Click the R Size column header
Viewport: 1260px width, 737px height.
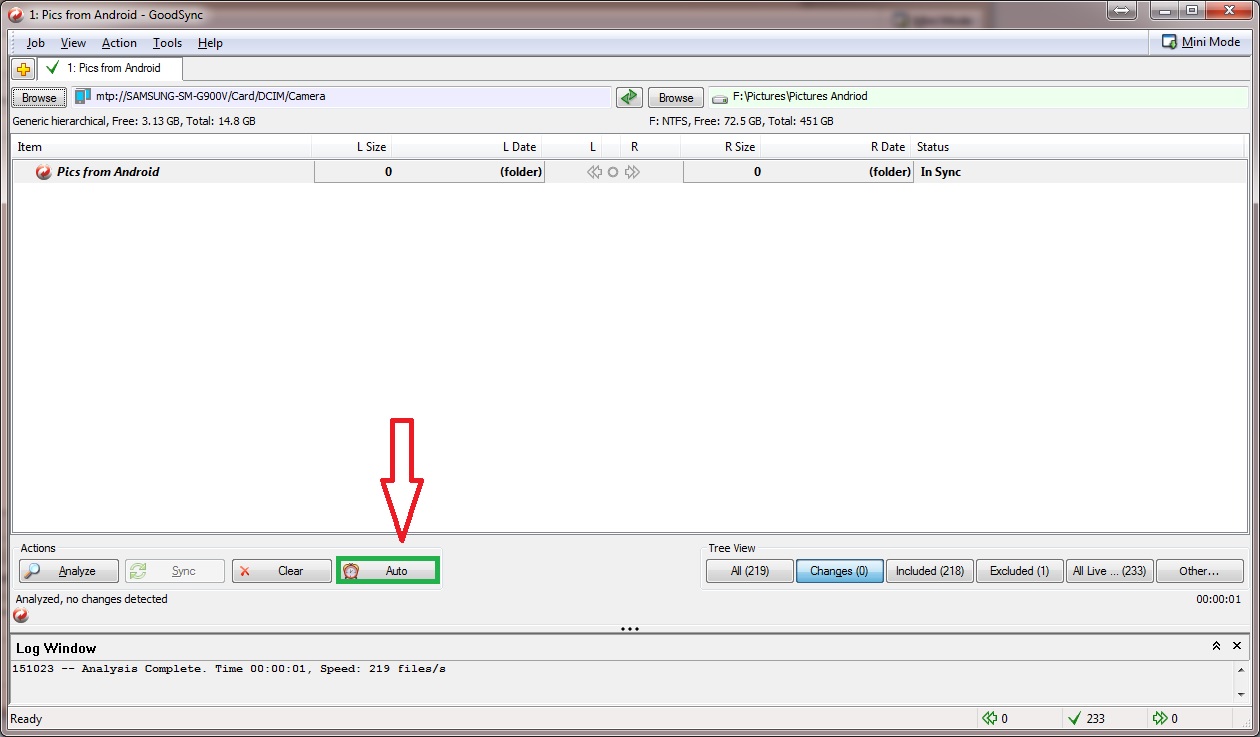coord(721,147)
